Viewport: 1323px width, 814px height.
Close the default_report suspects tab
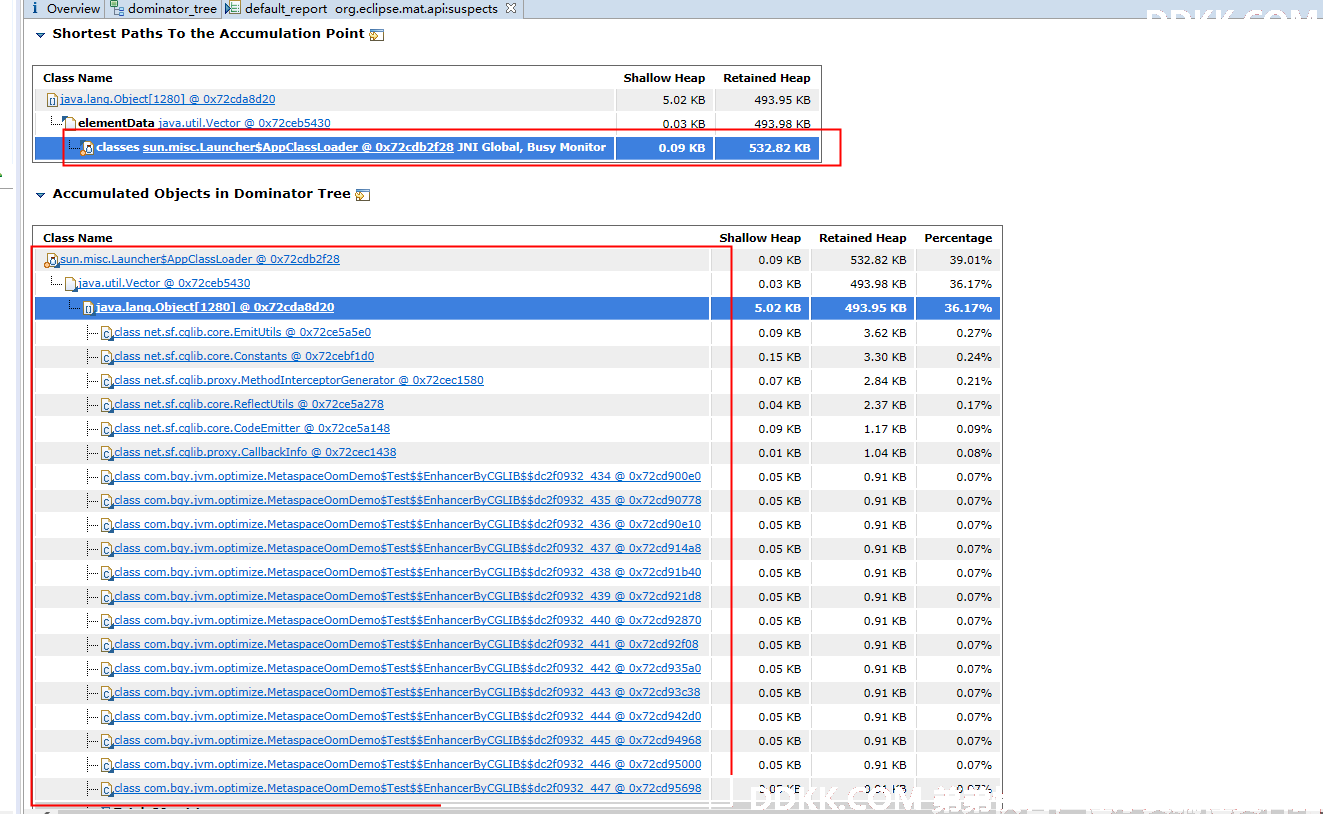(511, 8)
